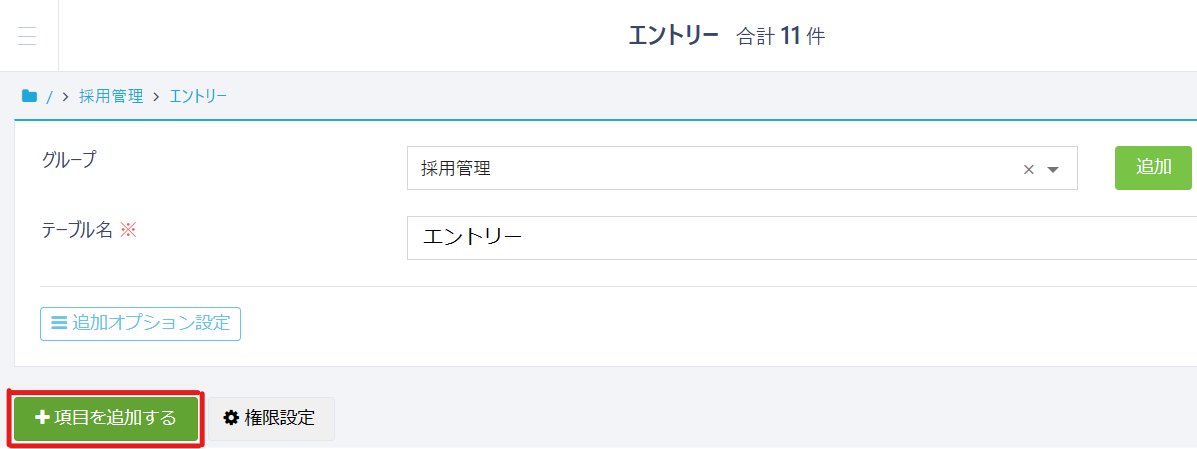Click the 項目を追加する button
The width and height of the screenshot is (1197, 449).
(x=106, y=418)
